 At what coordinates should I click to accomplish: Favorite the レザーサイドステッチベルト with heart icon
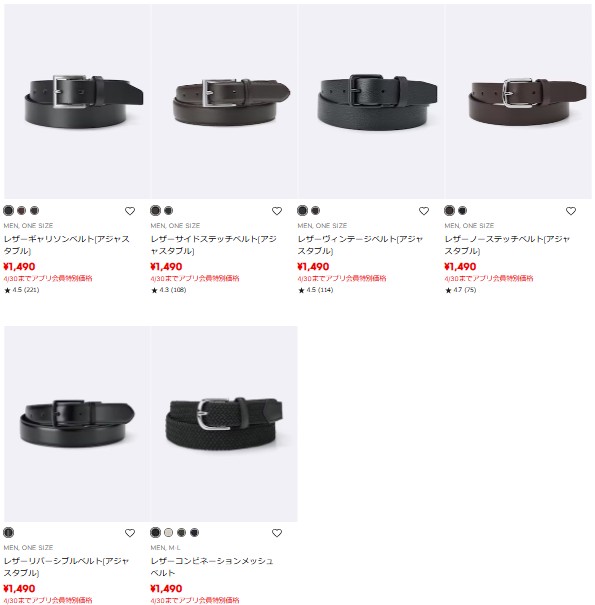(x=277, y=211)
